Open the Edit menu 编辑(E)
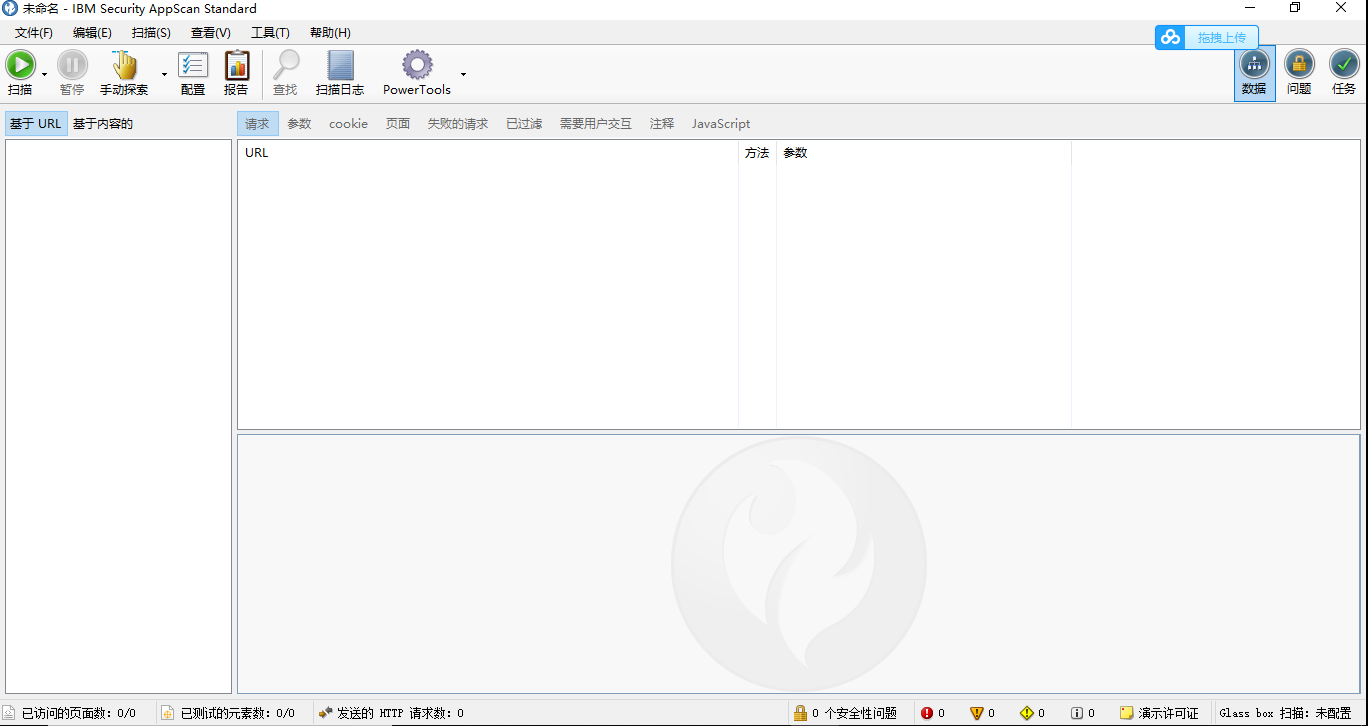Image resolution: width=1368 pixels, height=726 pixels. click(x=92, y=33)
